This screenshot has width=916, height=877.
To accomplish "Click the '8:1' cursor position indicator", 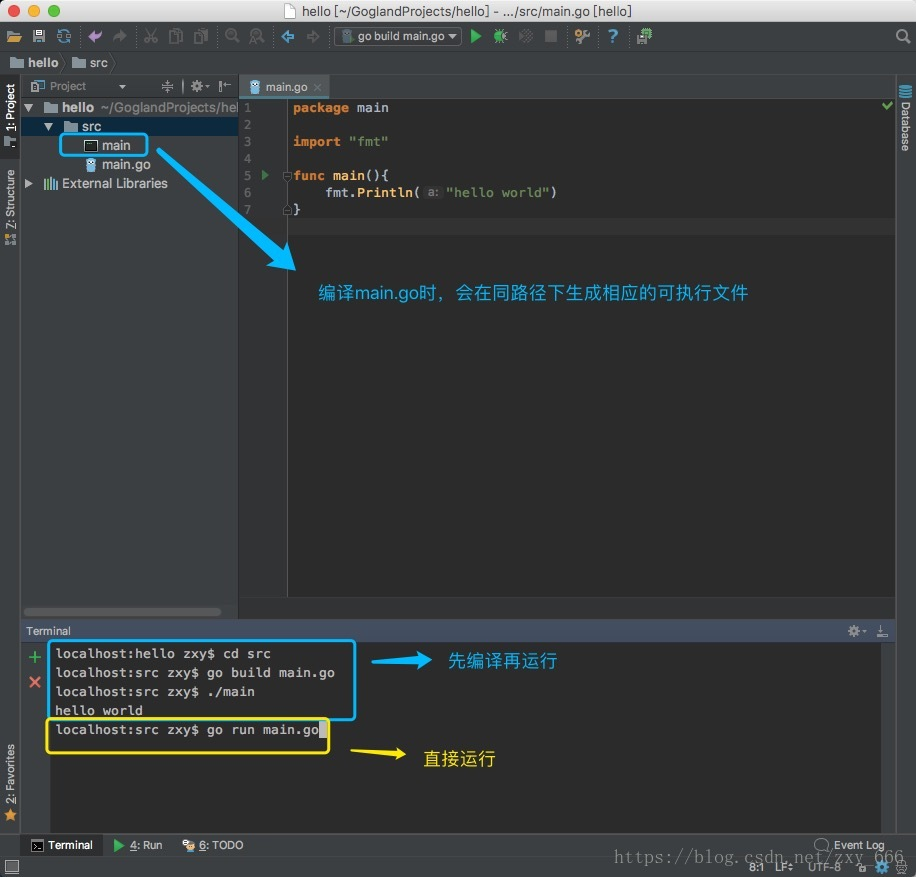I will coord(756,867).
